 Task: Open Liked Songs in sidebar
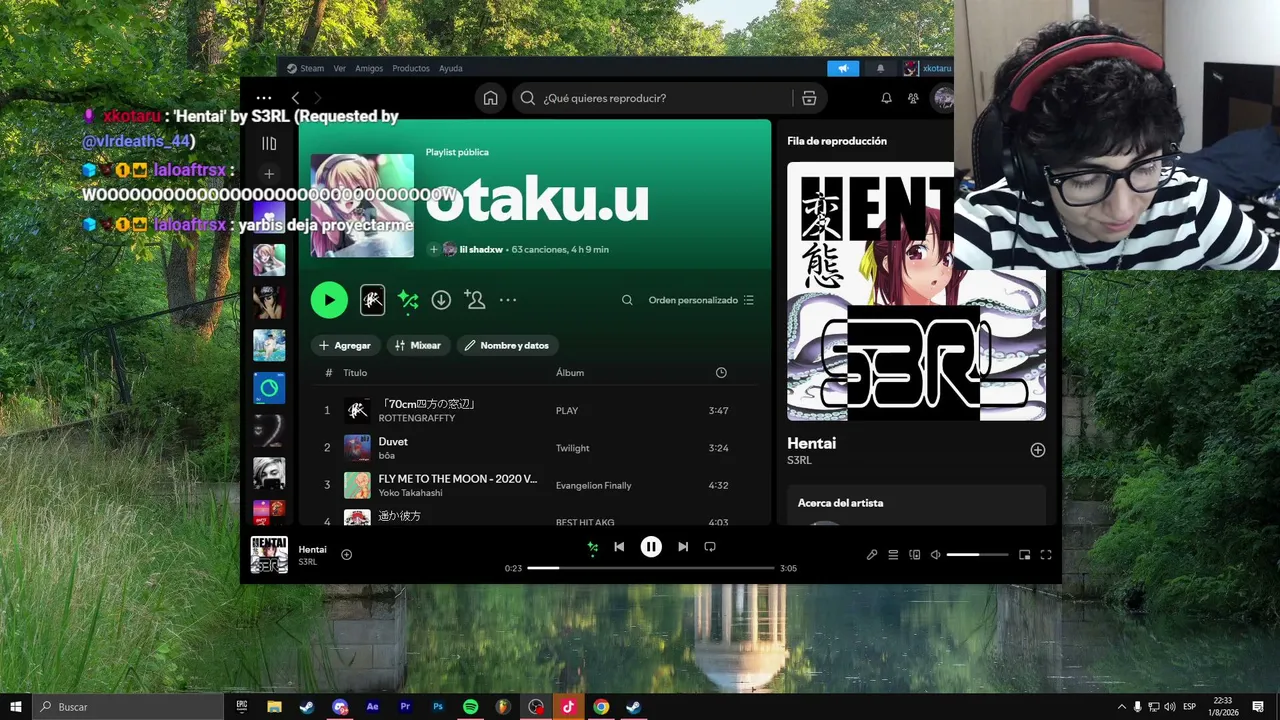click(x=269, y=217)
